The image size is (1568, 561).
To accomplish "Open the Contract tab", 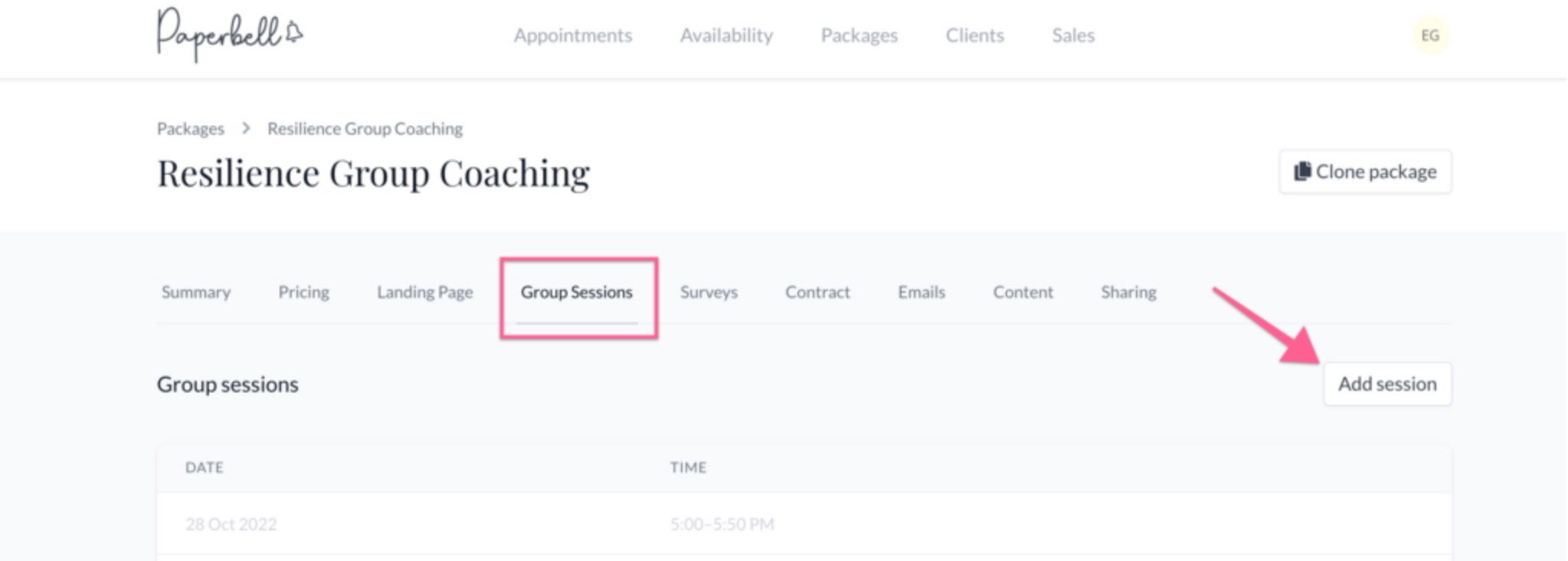I will pos(817,292).
